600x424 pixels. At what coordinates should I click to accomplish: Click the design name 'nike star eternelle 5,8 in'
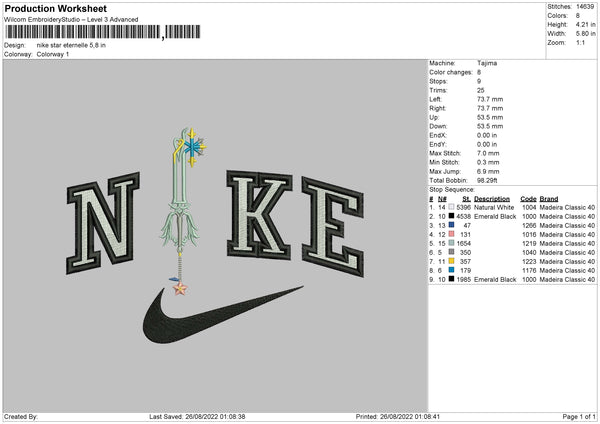pyautogui.click(x=71, y=45)
